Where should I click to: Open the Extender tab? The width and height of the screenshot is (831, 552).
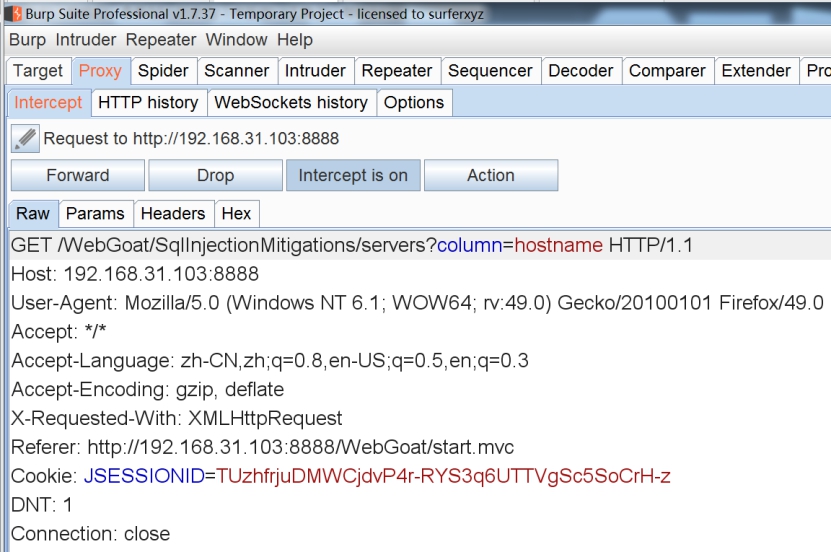756,71
